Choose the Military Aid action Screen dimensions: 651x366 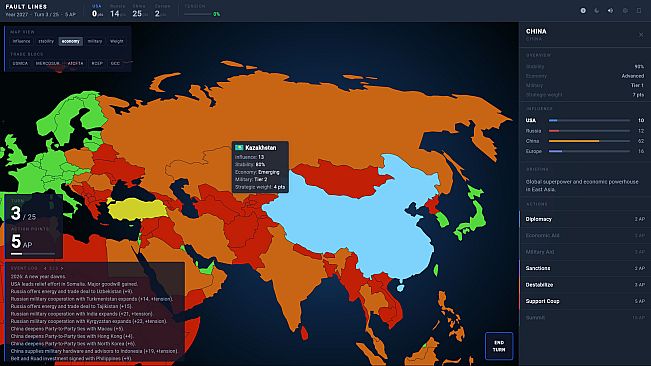point(585,252)
